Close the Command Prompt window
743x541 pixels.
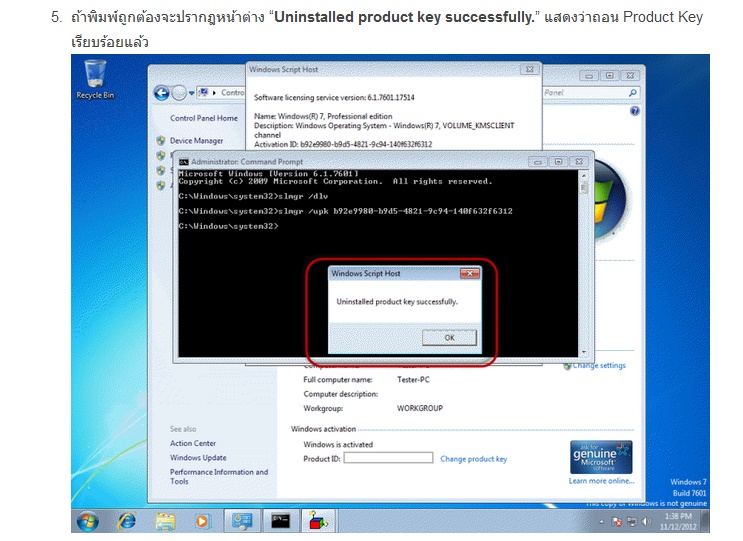579,162
